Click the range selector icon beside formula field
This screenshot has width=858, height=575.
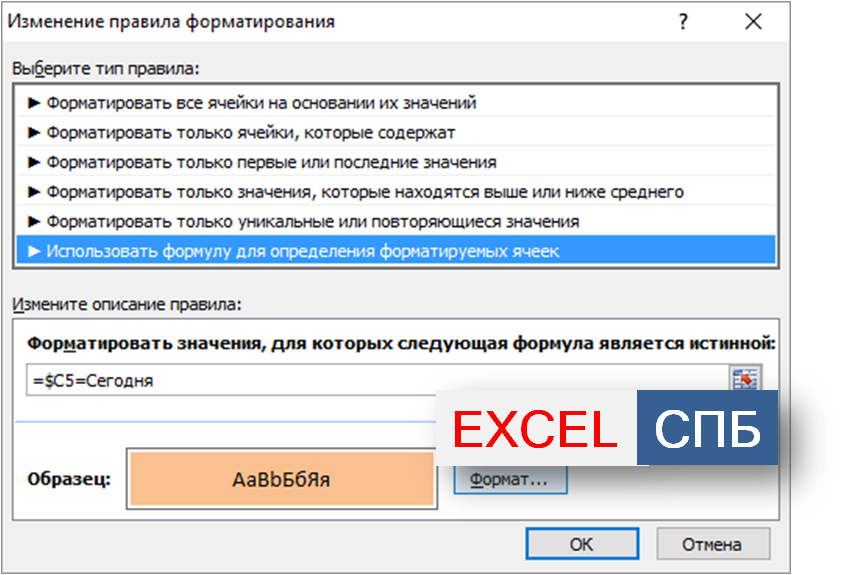(745, 380)
